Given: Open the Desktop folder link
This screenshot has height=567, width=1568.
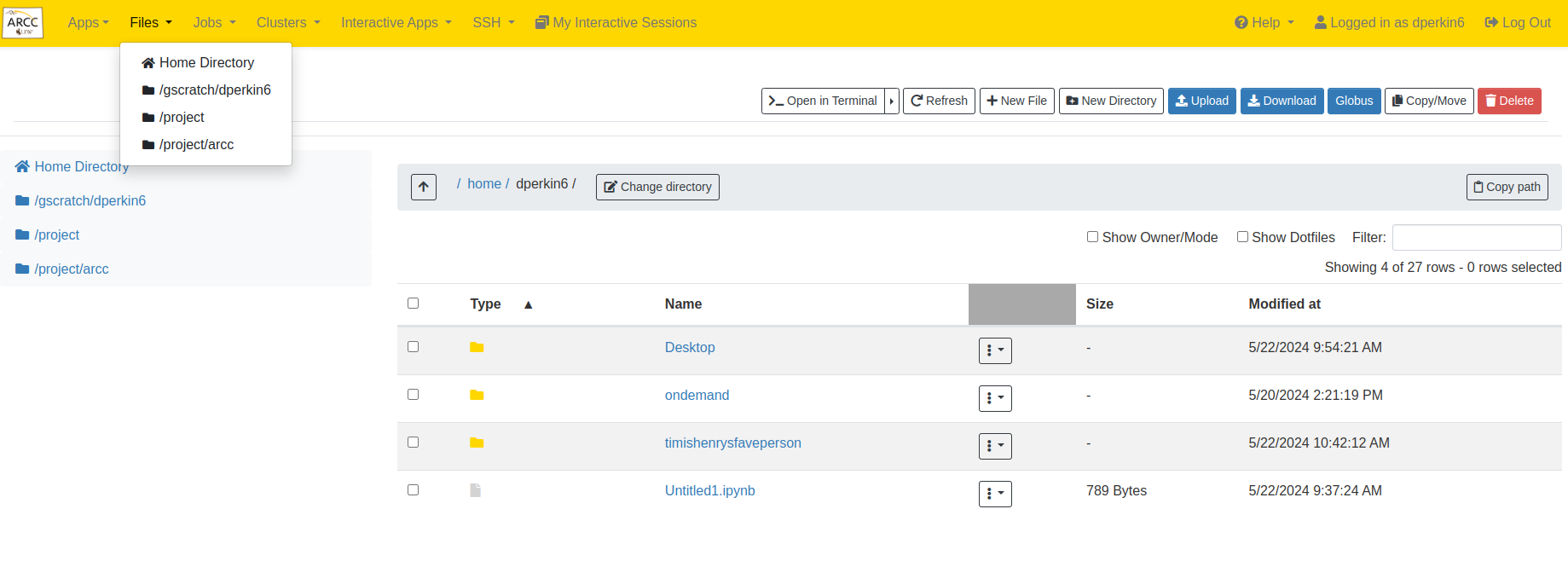Looking at the screenshot, I should click(x=690, y=348).
